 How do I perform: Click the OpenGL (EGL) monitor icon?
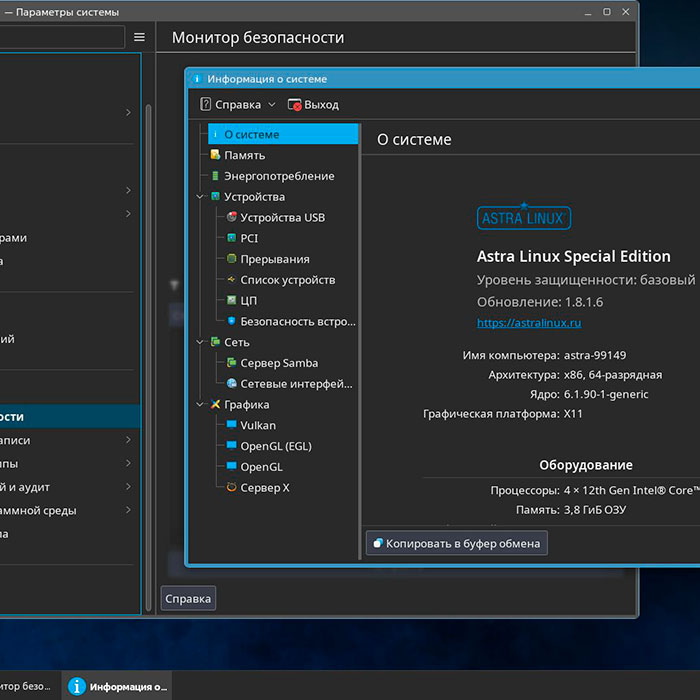pyautogui.click(x=231, y=446)
